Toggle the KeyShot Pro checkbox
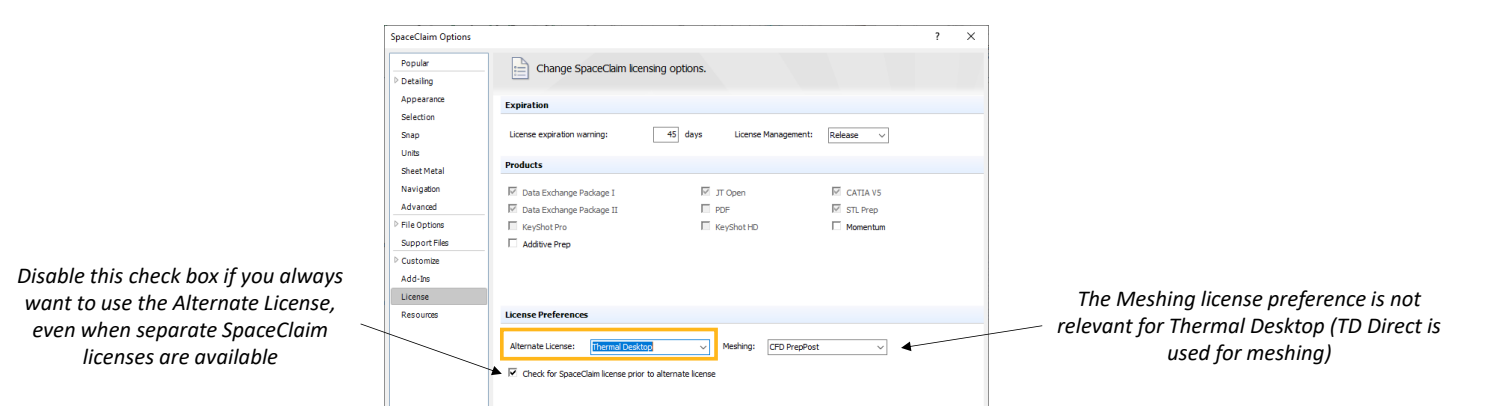The image size is (1491, 410). pos(513,227)
